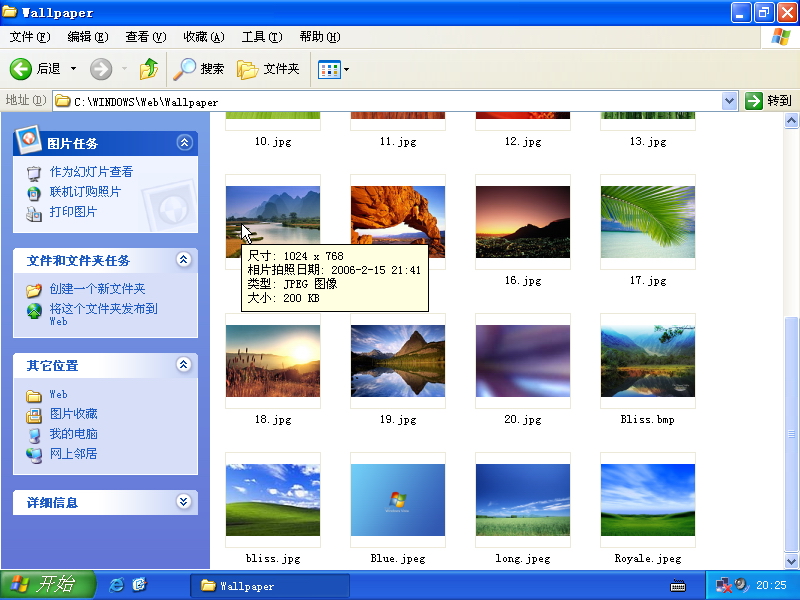Open the 收藏(A) menu
This screenshot has height=600, width=800.
tap(204, 37)
